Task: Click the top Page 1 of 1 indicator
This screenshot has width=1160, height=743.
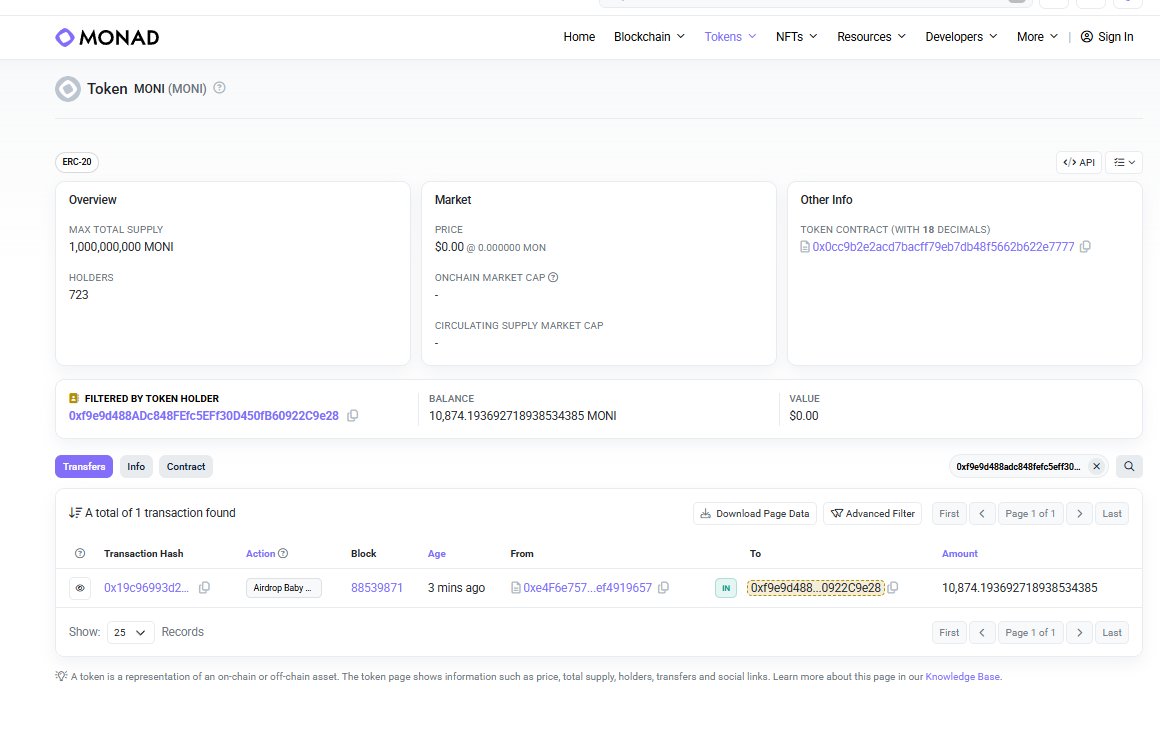Action: [x=1031, y=514]
